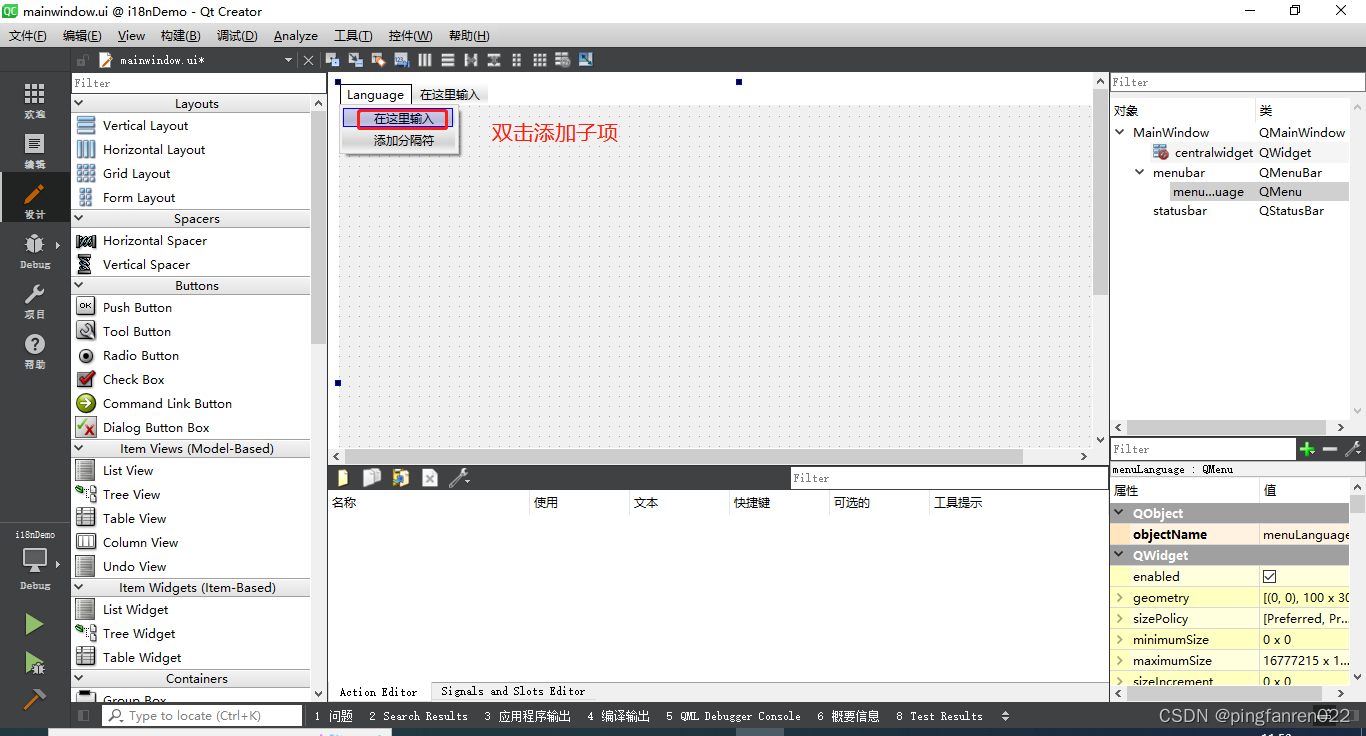Start debugging with the run-debug icon
Image resolution: width=1366 pixels, height=736 pixels.
click(34, 662)
